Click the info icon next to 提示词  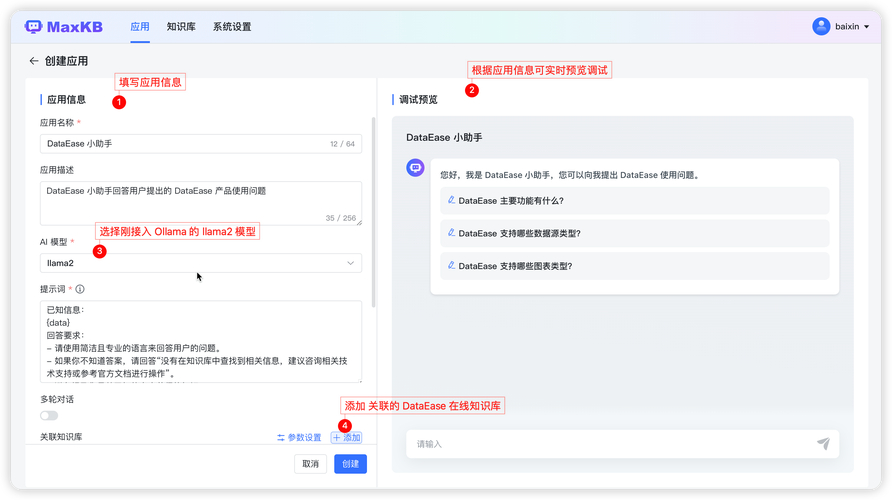[x=80, y=289]
